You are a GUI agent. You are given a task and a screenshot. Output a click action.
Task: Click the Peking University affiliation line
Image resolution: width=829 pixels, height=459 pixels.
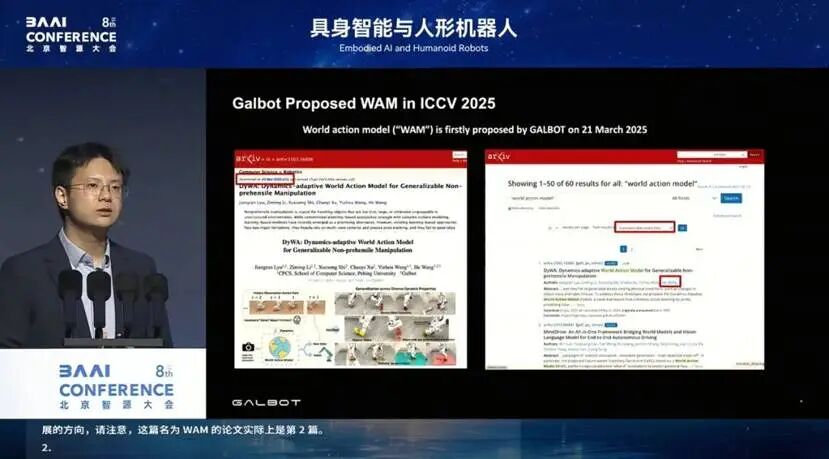348,273
